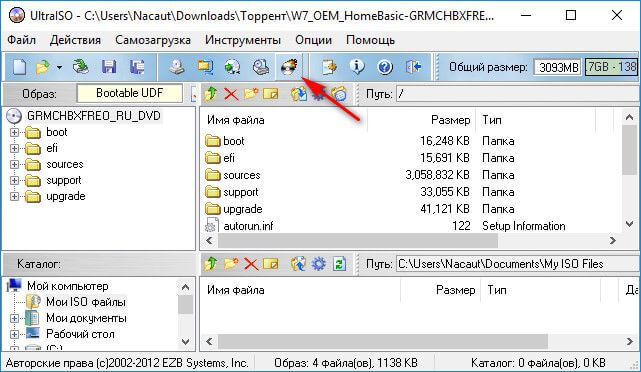Click the horizontal scrollbar of the image file list
The image size is (641, 372).
411,240
